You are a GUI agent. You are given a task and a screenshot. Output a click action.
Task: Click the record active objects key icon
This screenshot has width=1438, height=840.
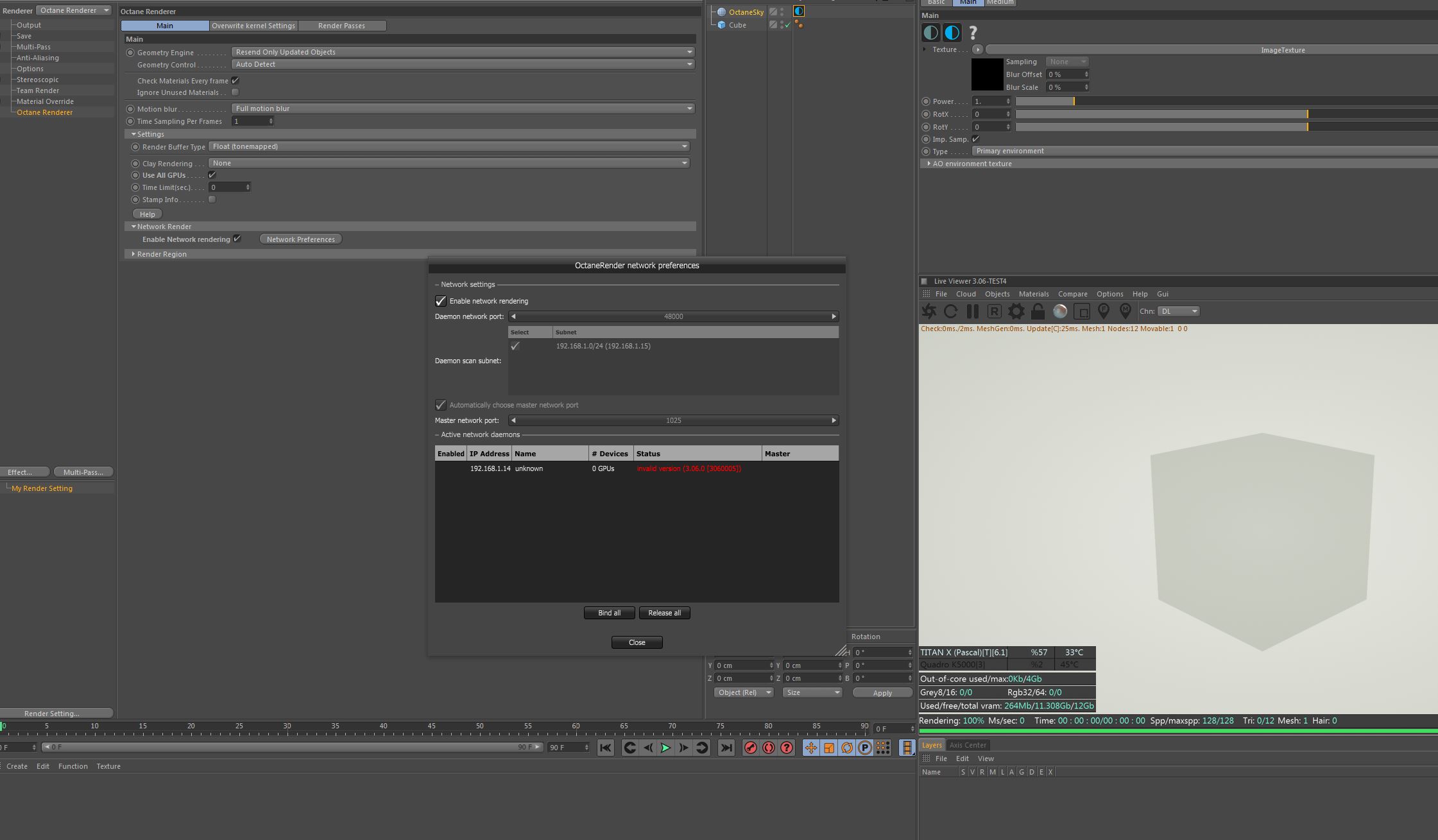click(750, 748)
